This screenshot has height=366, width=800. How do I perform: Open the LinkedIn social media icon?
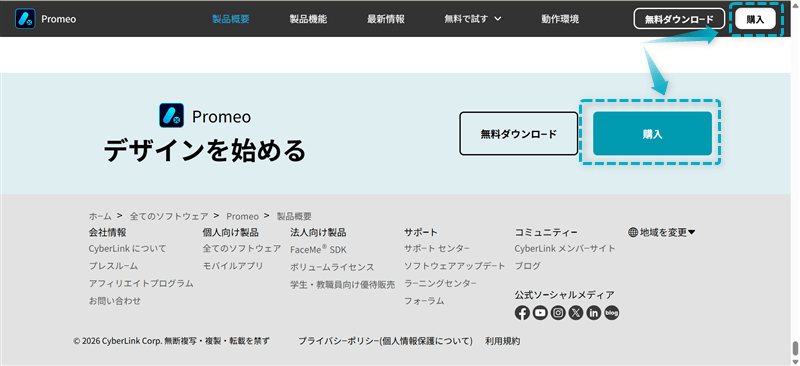[x=593, y=313]
